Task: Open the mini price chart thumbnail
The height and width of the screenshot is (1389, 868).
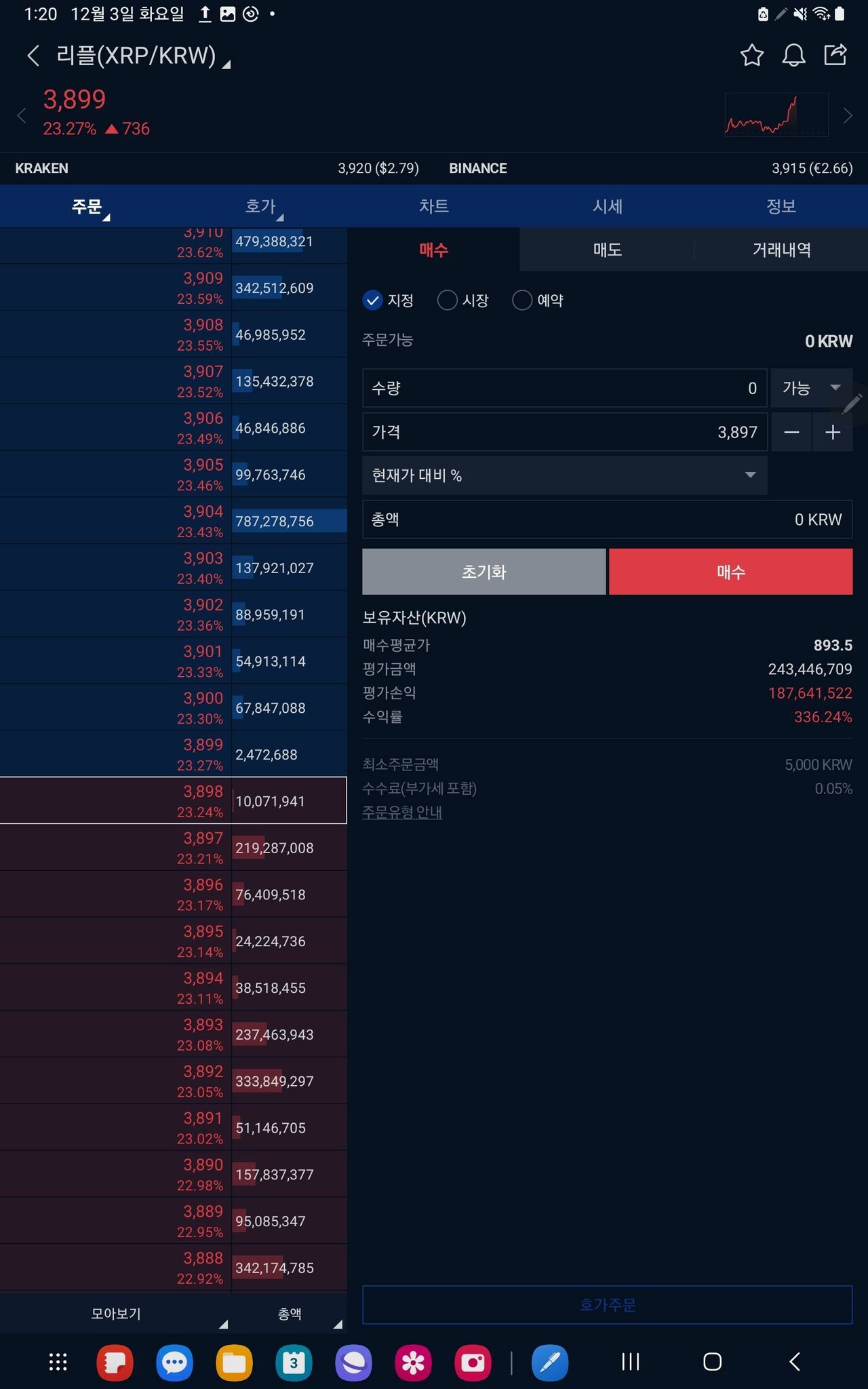Action: click(776, 115)
